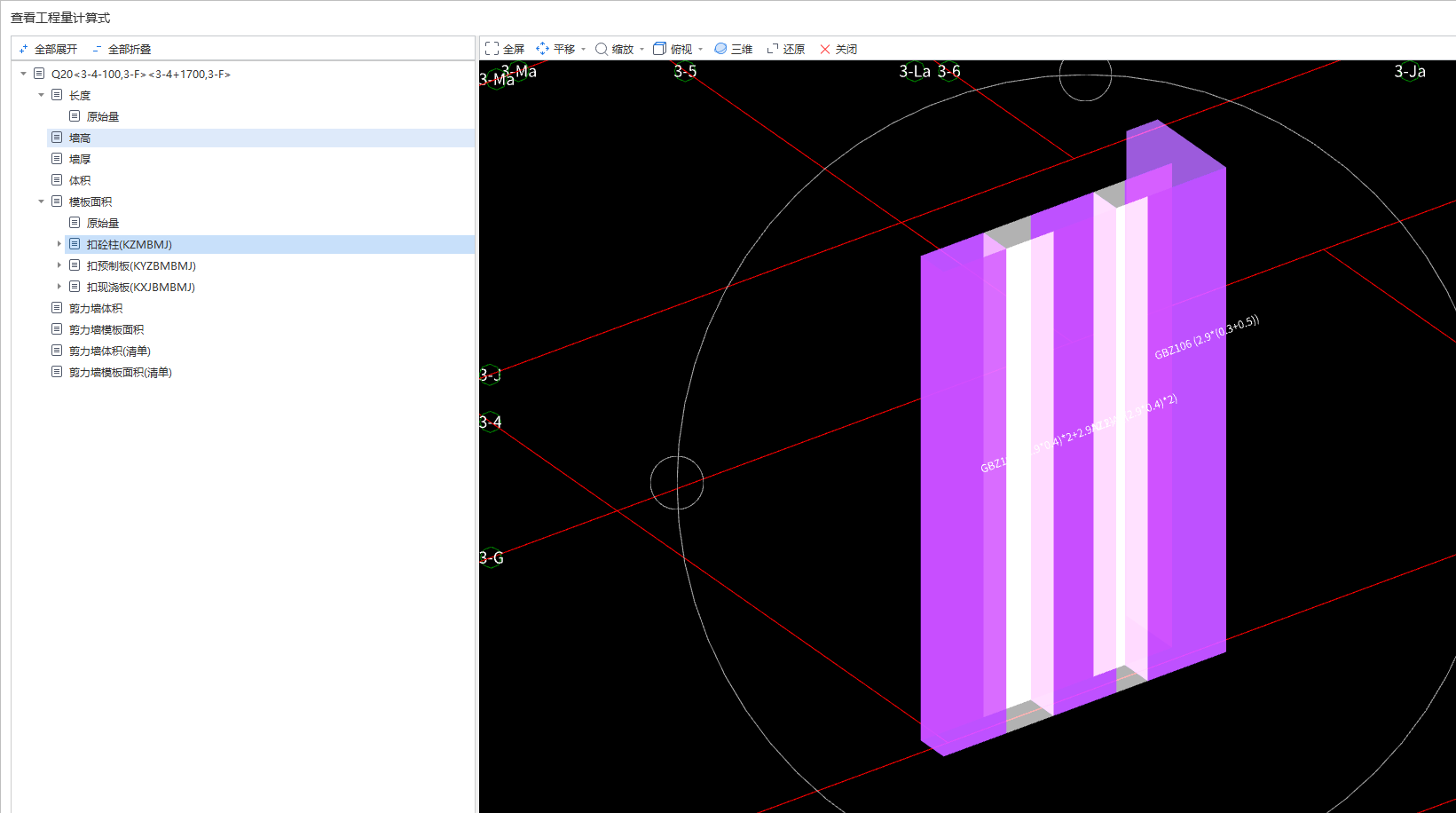1456x813 pixels.
Task: Open the dropdown arrow next to 俯视
Action: click(x=701, y=50)
